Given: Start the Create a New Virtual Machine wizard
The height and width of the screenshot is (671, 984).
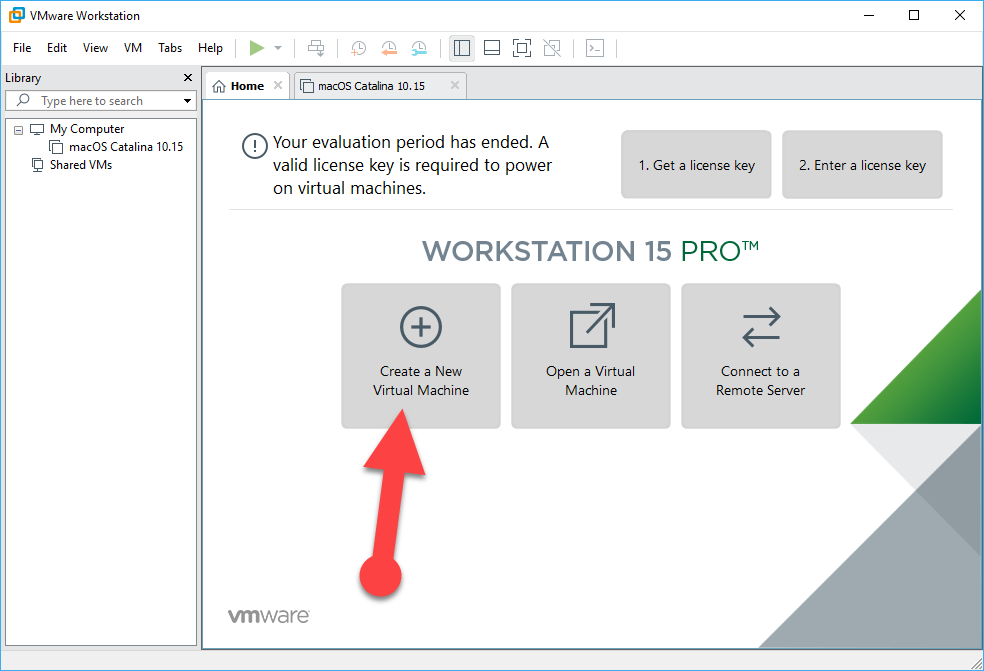Looking at the screenshot, I should tap(420, 355).
